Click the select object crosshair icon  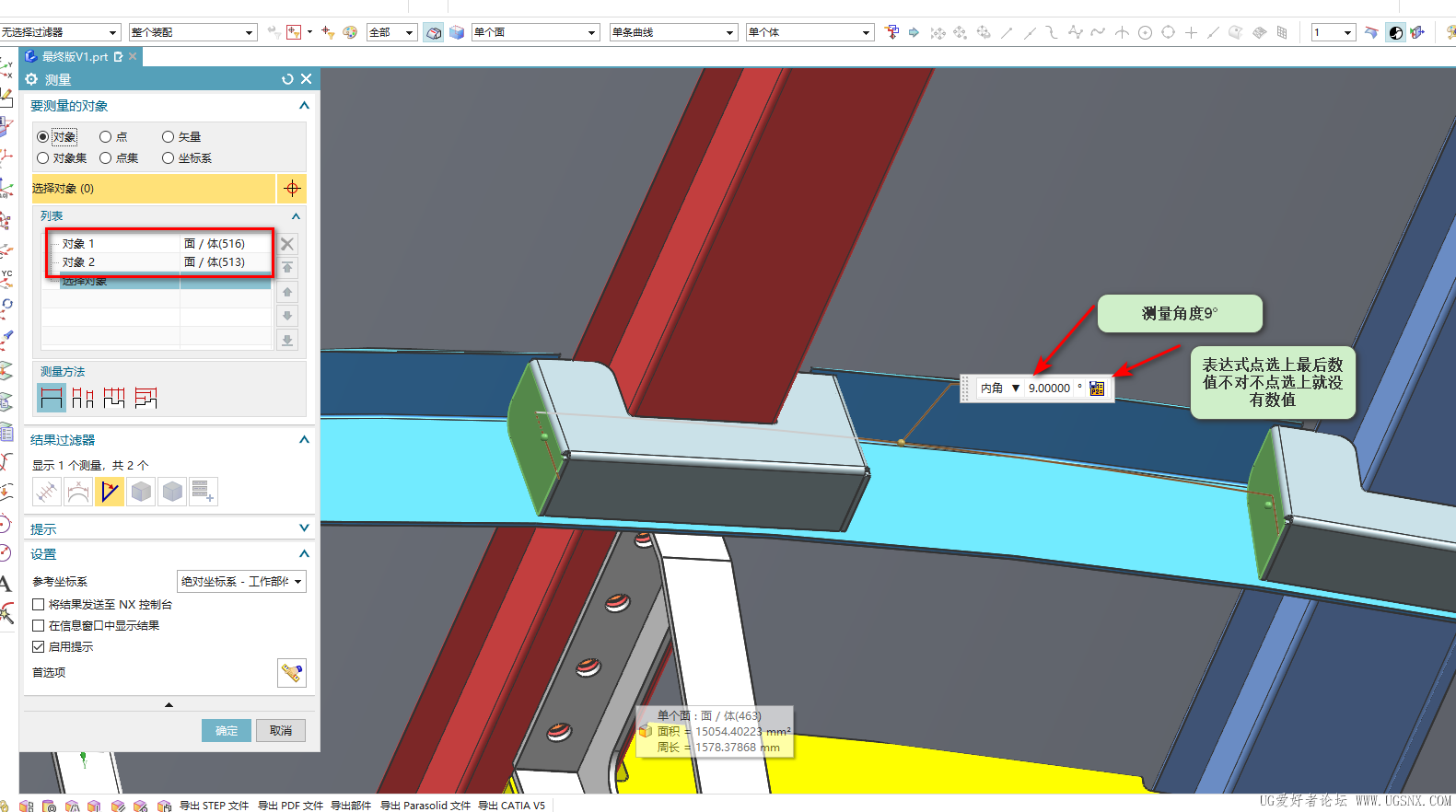[x=292, y=189]
